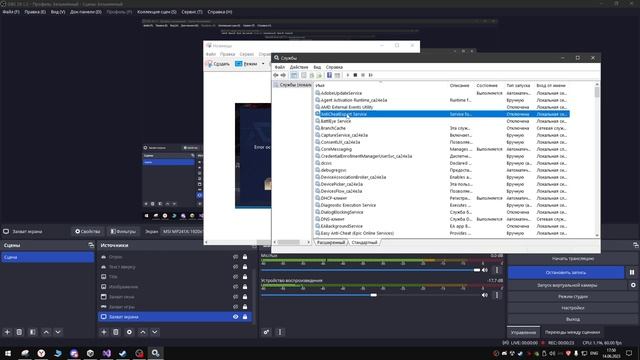Click Создать in Snipping Tool window

(218, 64)
